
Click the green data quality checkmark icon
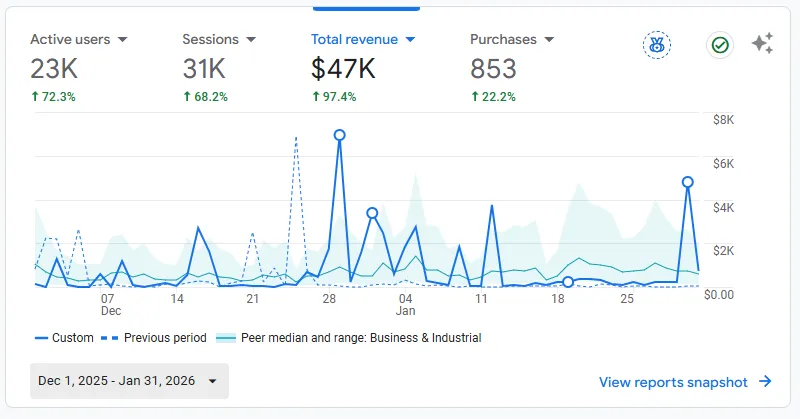pos(720,45)
